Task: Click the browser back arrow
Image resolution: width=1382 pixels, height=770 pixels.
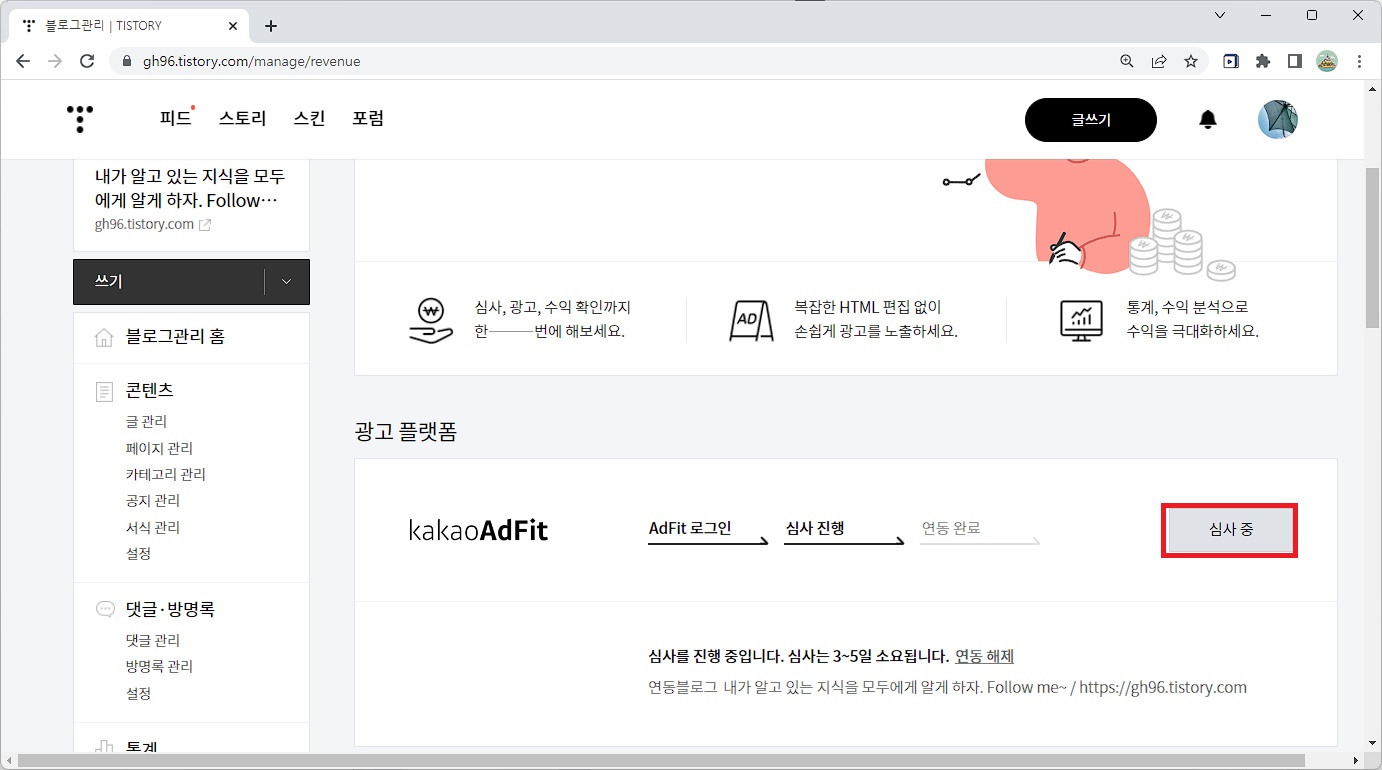Action: tap(23, 61)
